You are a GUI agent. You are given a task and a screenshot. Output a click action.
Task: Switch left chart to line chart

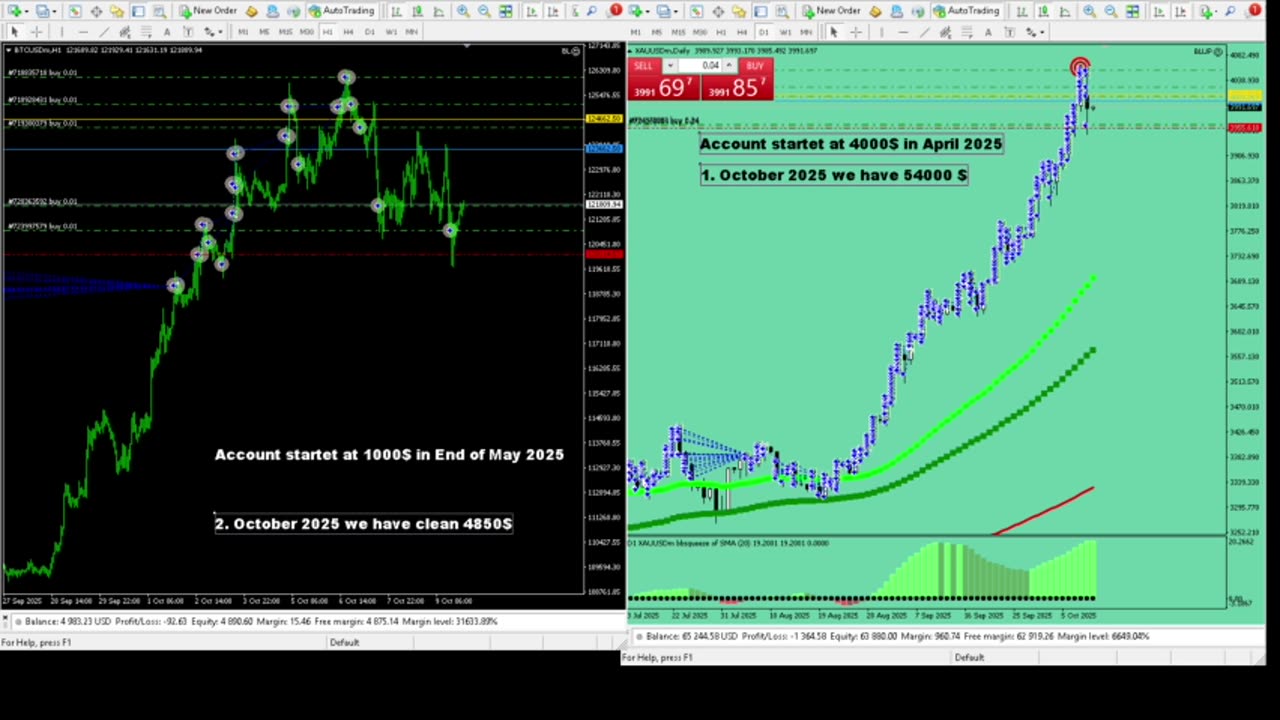(437, 11)
